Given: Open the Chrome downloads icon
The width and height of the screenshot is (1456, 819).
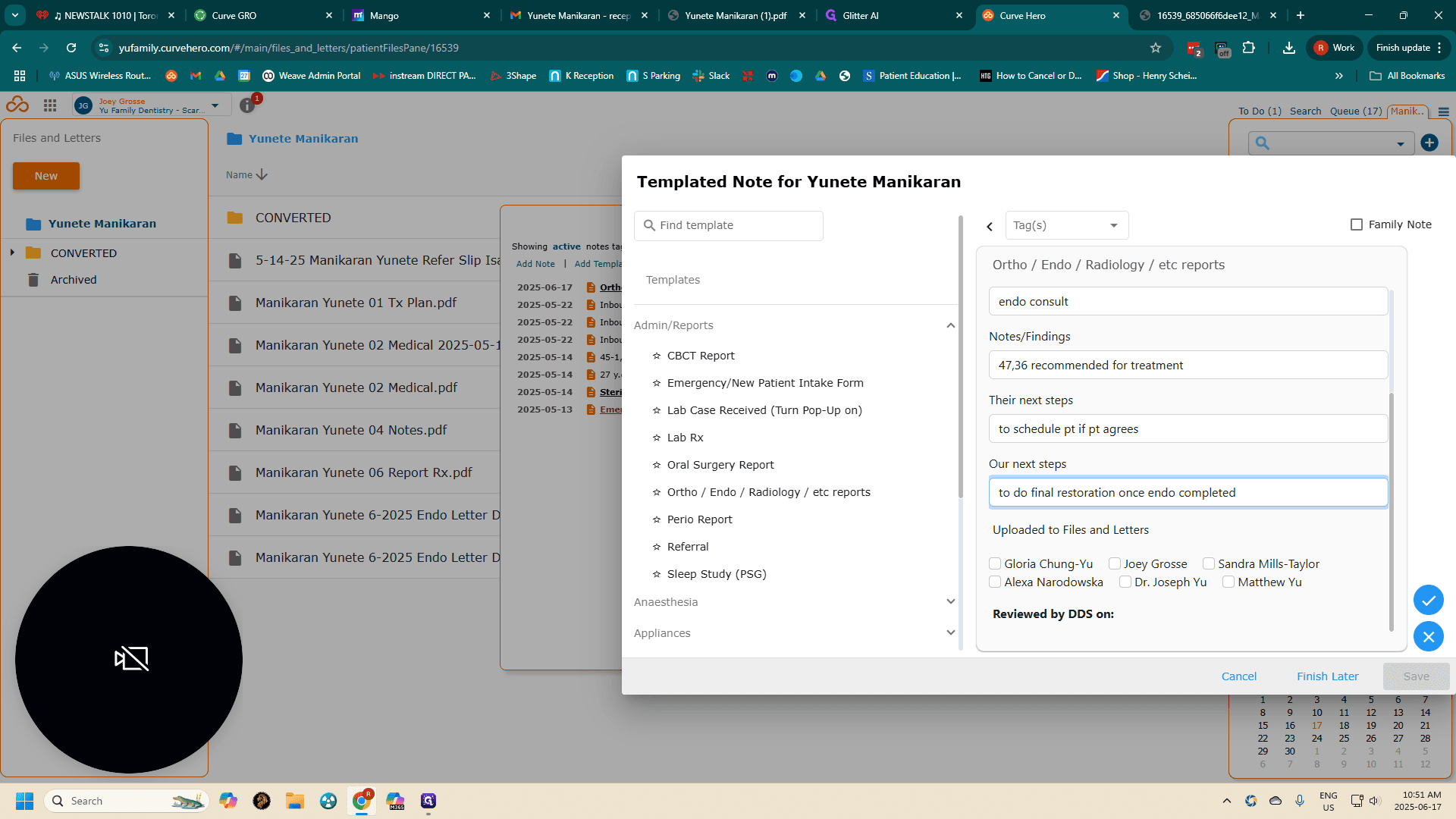Looking at the screenshot, I should point(1288,48).
